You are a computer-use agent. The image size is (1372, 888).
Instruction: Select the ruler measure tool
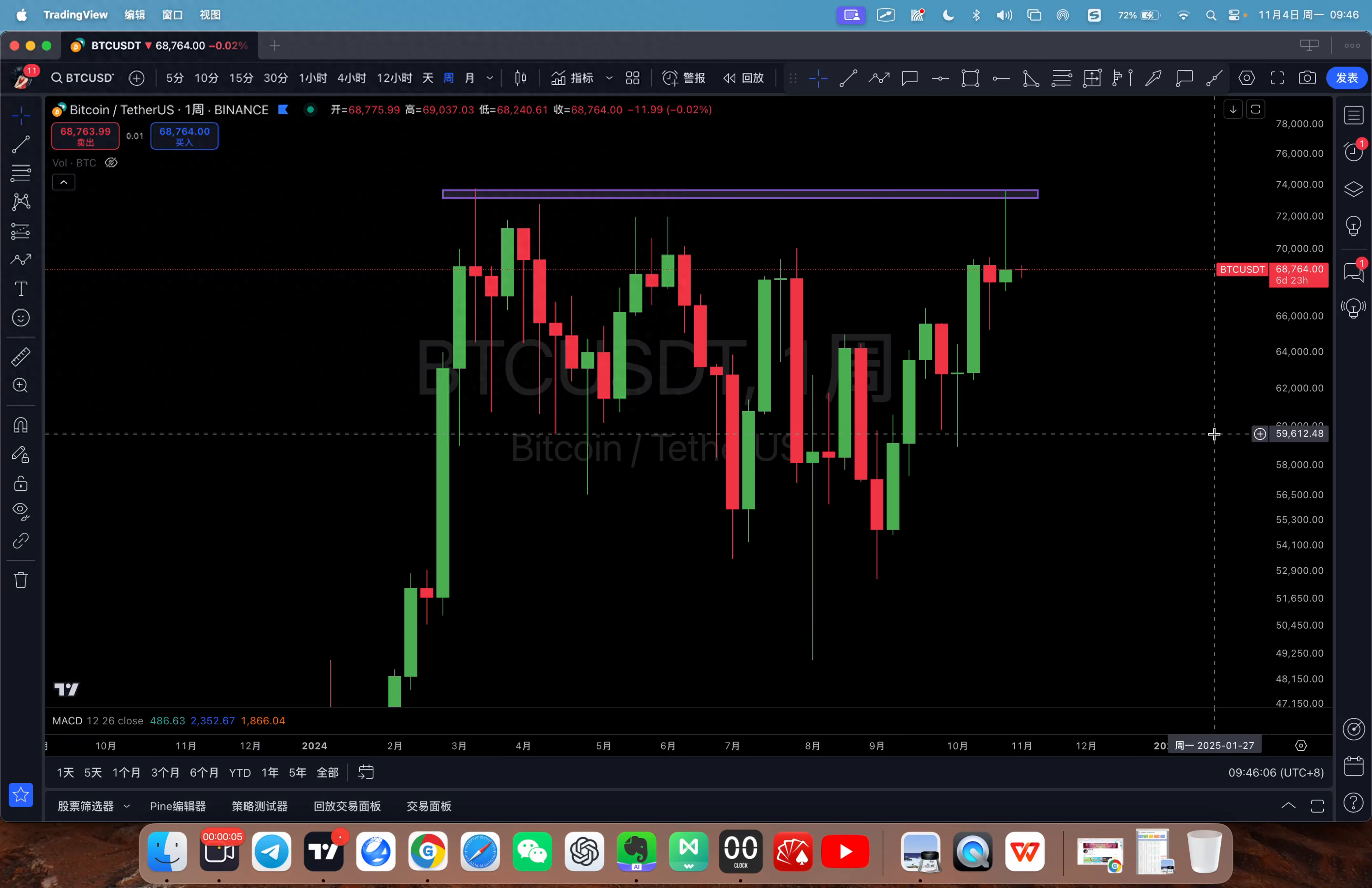point(21,357)
